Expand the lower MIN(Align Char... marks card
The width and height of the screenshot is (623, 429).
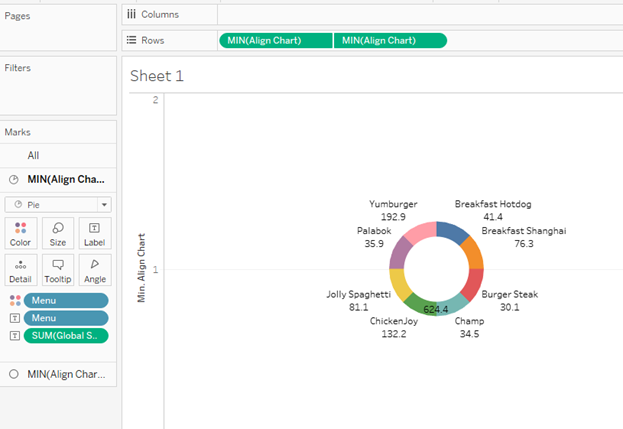(x=58, y=374)
